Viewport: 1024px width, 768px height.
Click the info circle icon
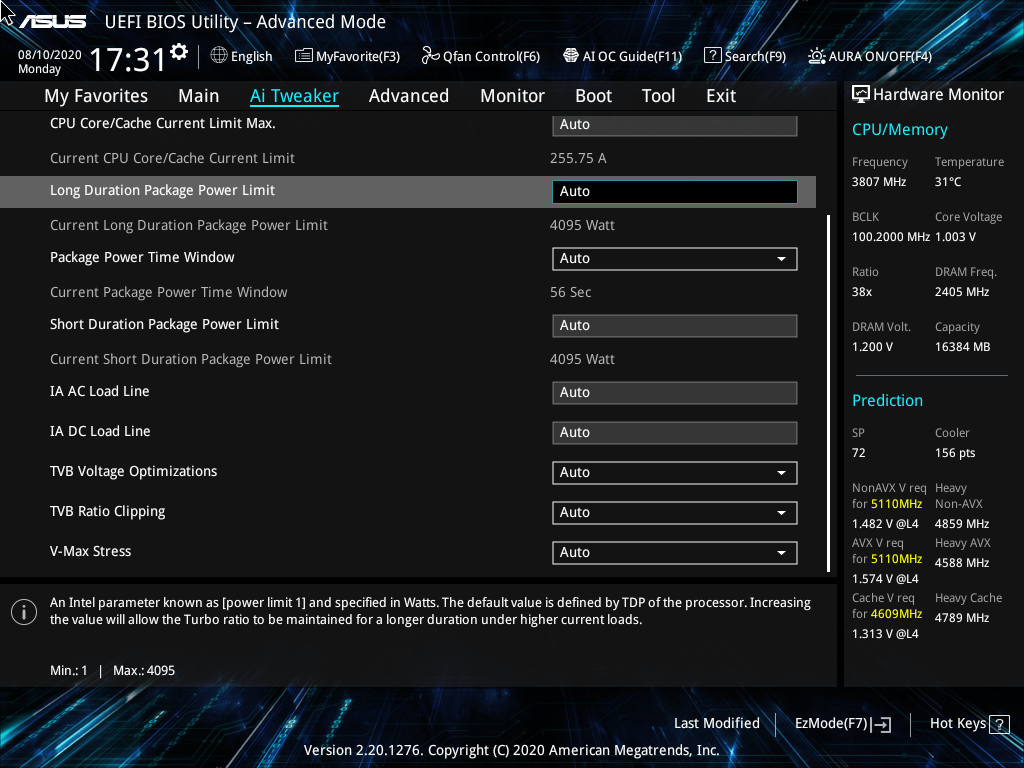(x=24, y=612)
